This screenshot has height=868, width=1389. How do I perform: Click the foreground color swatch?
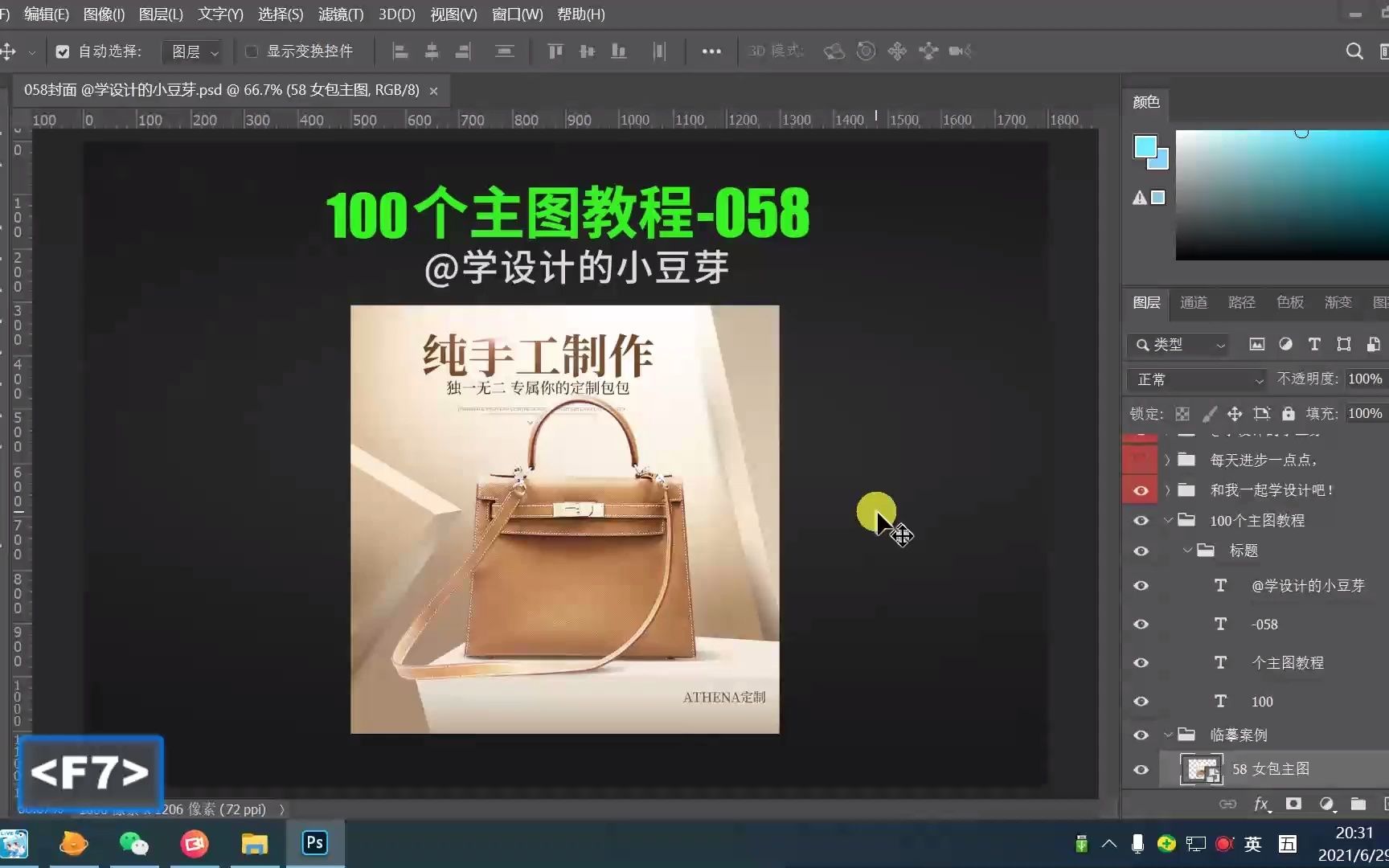coord(1145,146)
